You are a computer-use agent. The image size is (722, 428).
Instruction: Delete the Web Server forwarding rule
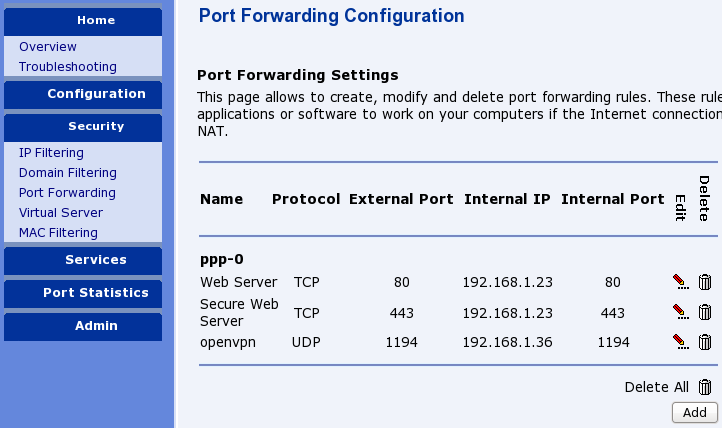point(704,283)
